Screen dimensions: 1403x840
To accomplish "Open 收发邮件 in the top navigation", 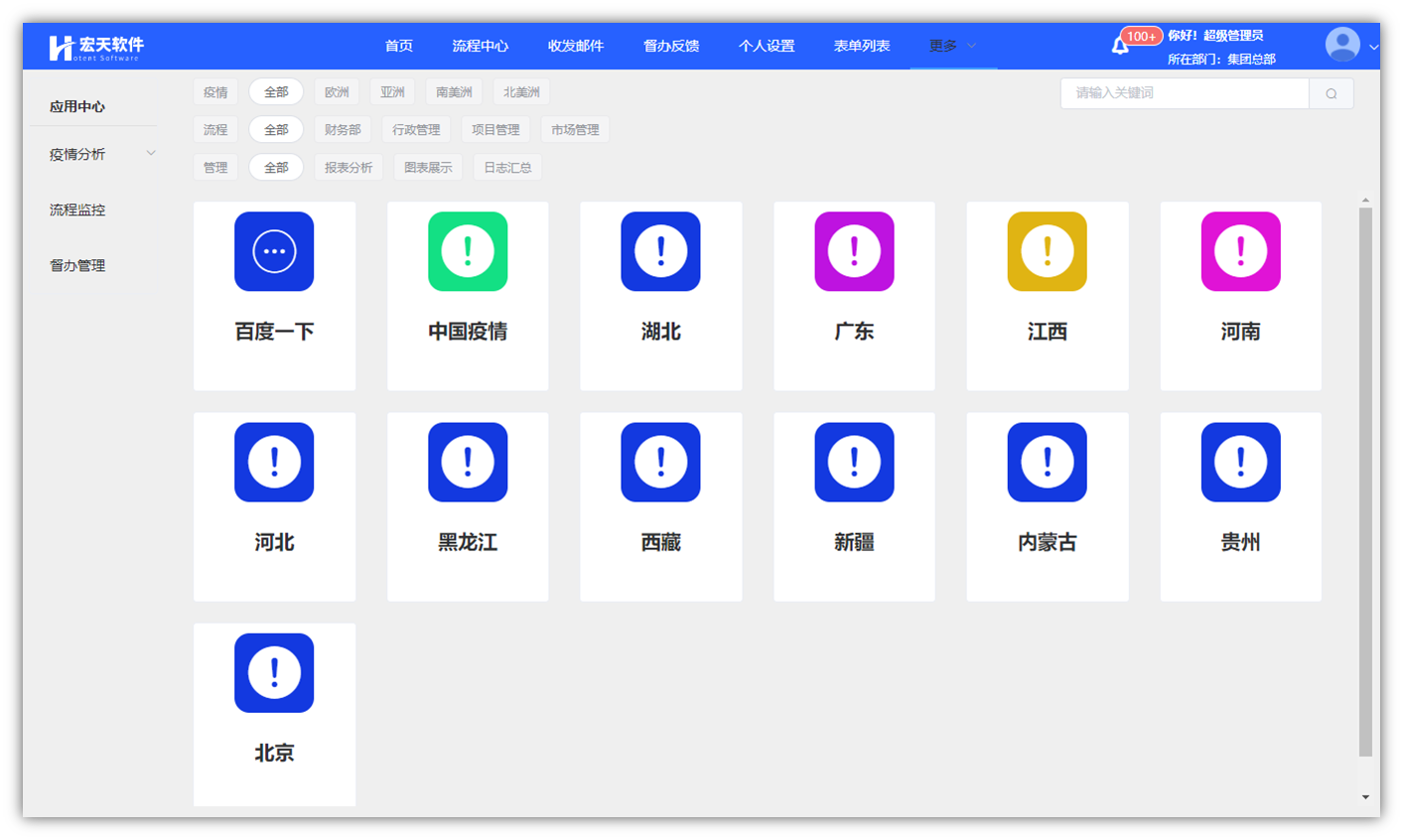I will point(575,46).
